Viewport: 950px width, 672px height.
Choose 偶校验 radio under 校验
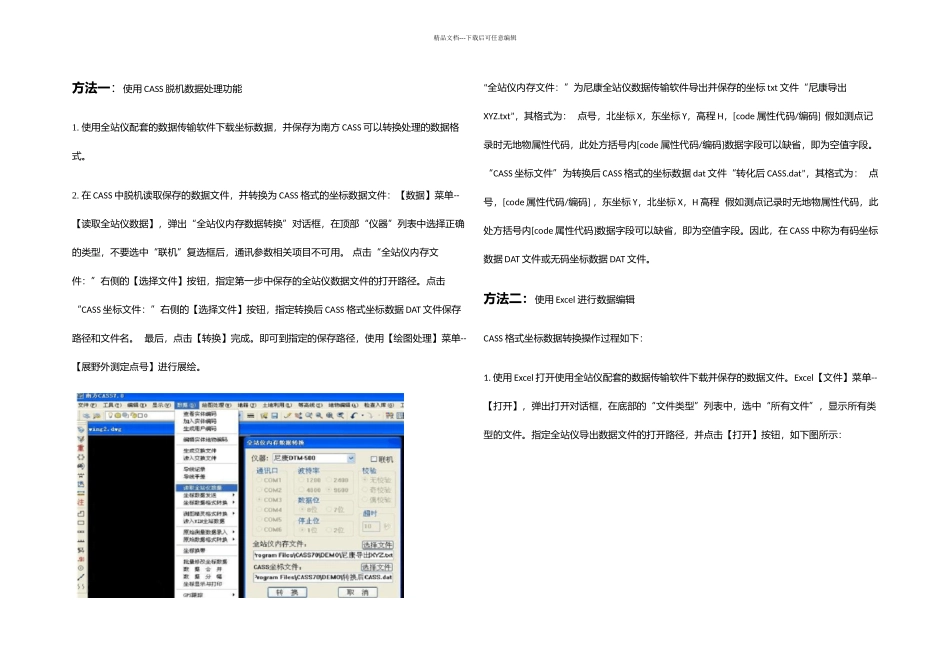pyautogui.click(x=365, y=499)
